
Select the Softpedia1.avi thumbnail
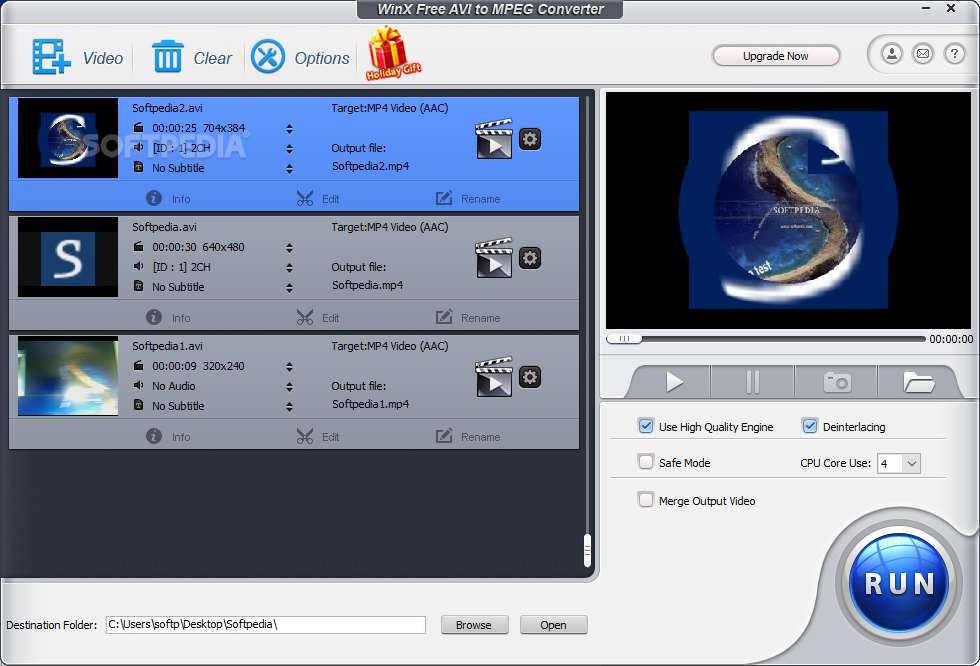(68, 375)
